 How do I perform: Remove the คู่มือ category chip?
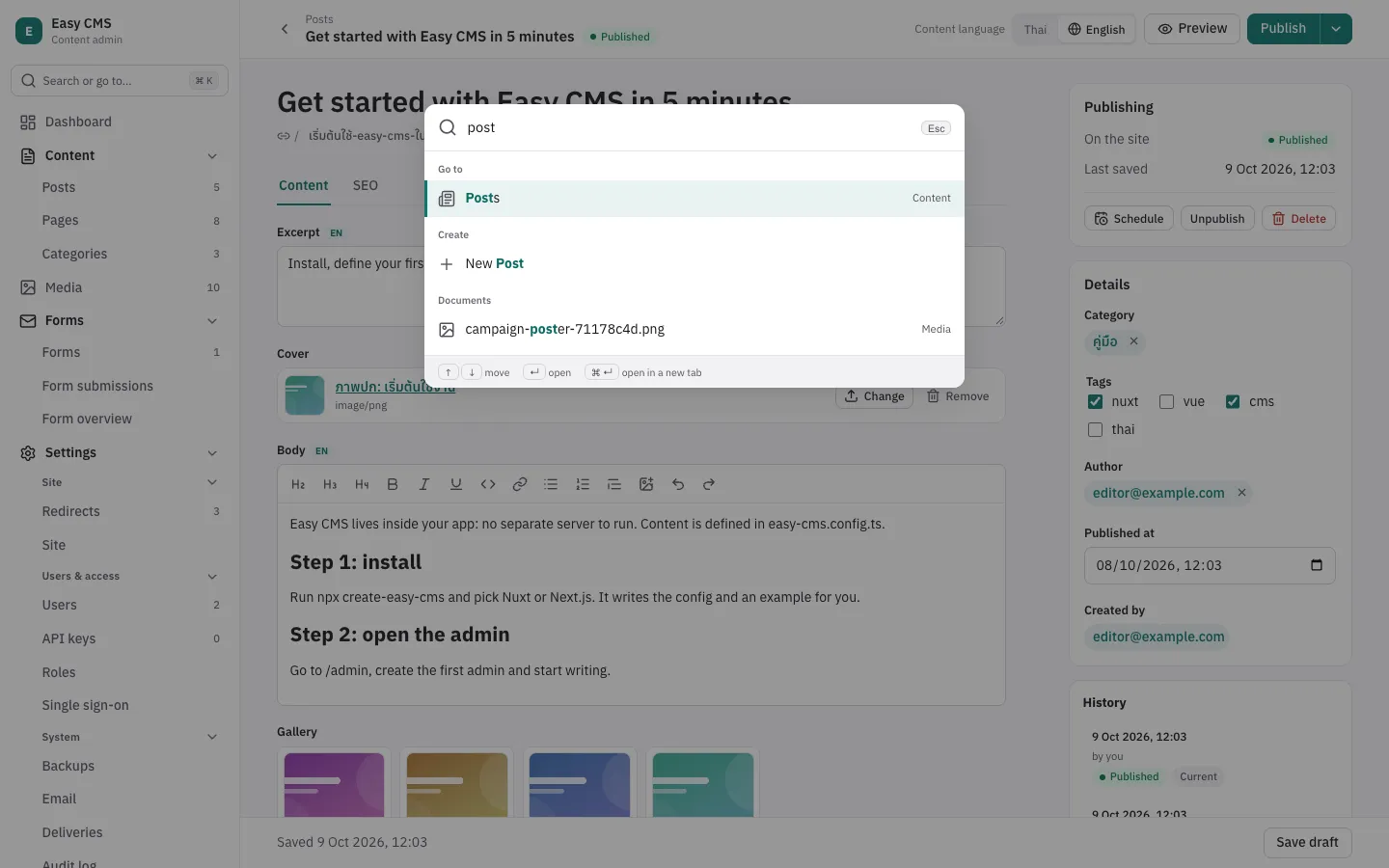point(1134,341)
